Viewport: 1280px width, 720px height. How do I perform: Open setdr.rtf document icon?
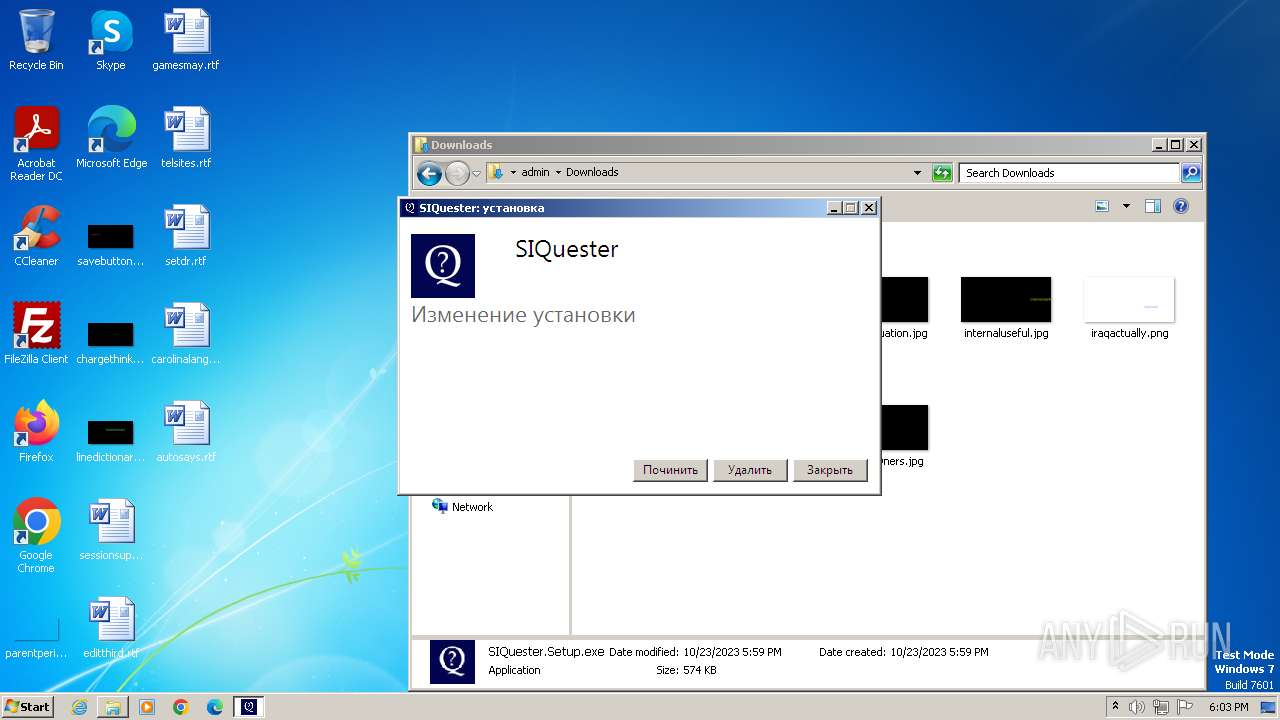(x=186, y=236)
